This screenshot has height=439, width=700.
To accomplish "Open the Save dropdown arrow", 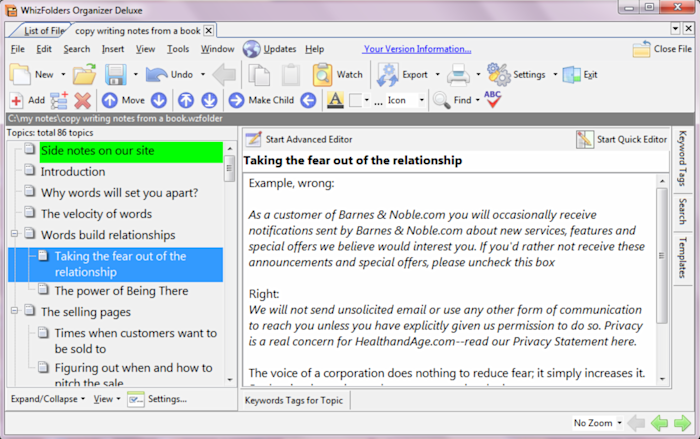I will point(135,75).
